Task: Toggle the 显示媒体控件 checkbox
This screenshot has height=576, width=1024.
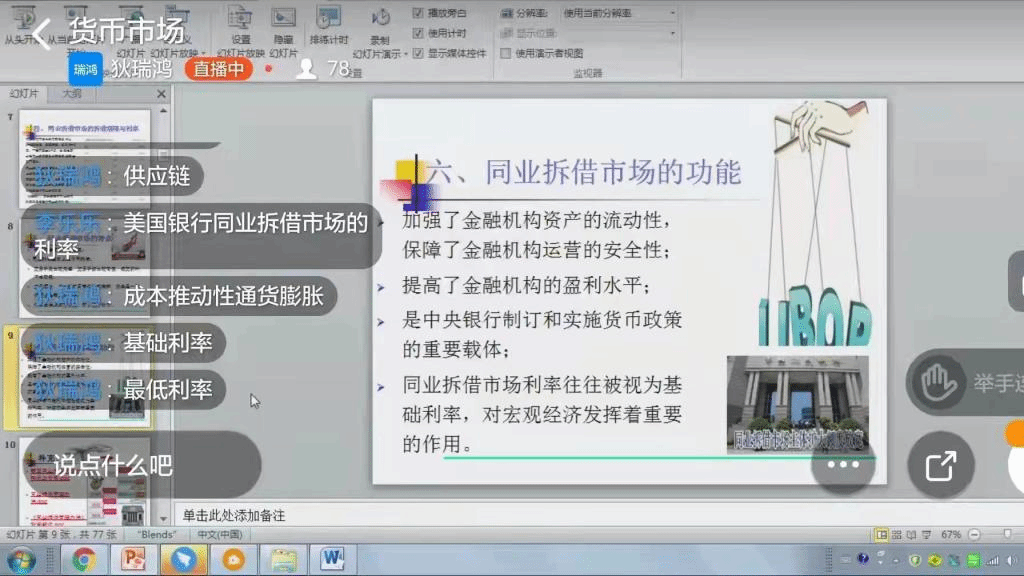Action: coord(418,53)
